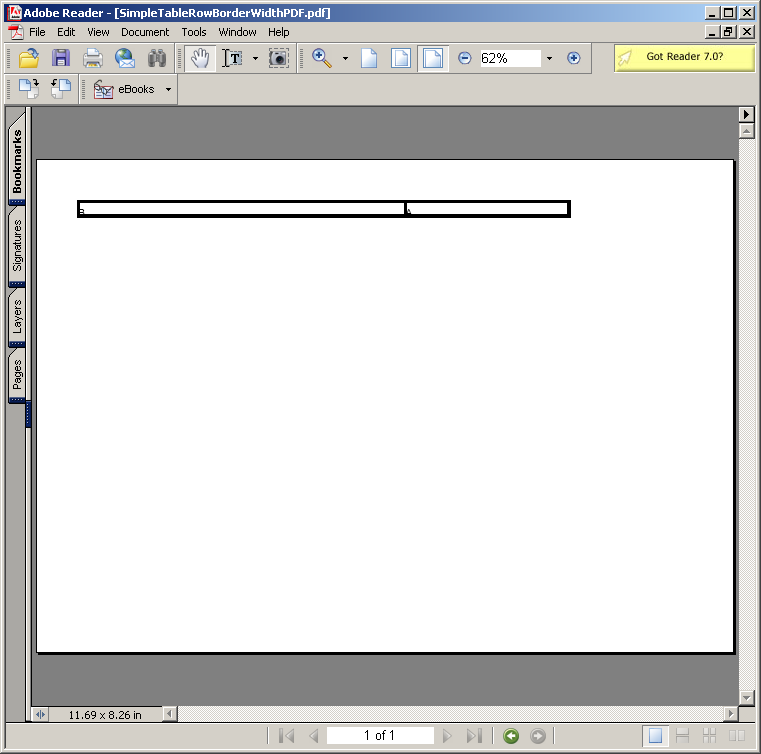Open document pane options arrow at top right

(x=746, y=115)
